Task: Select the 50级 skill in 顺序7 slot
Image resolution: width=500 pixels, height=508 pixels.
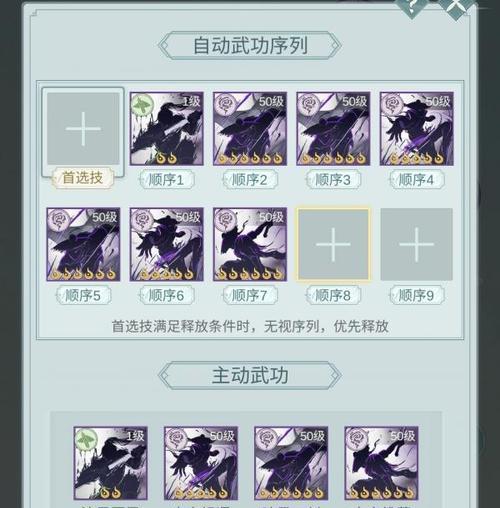Action: tap(250, 244)
